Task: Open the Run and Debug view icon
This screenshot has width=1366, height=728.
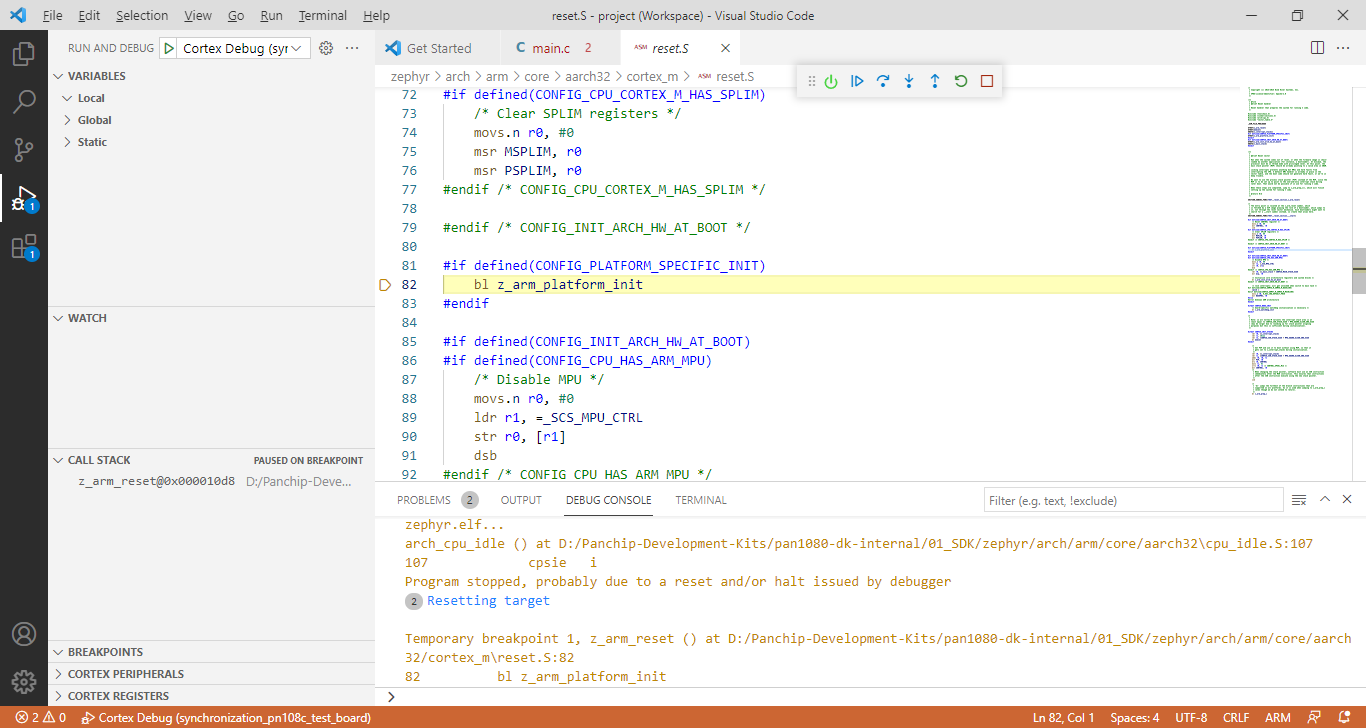Action: tap(24, 197)
